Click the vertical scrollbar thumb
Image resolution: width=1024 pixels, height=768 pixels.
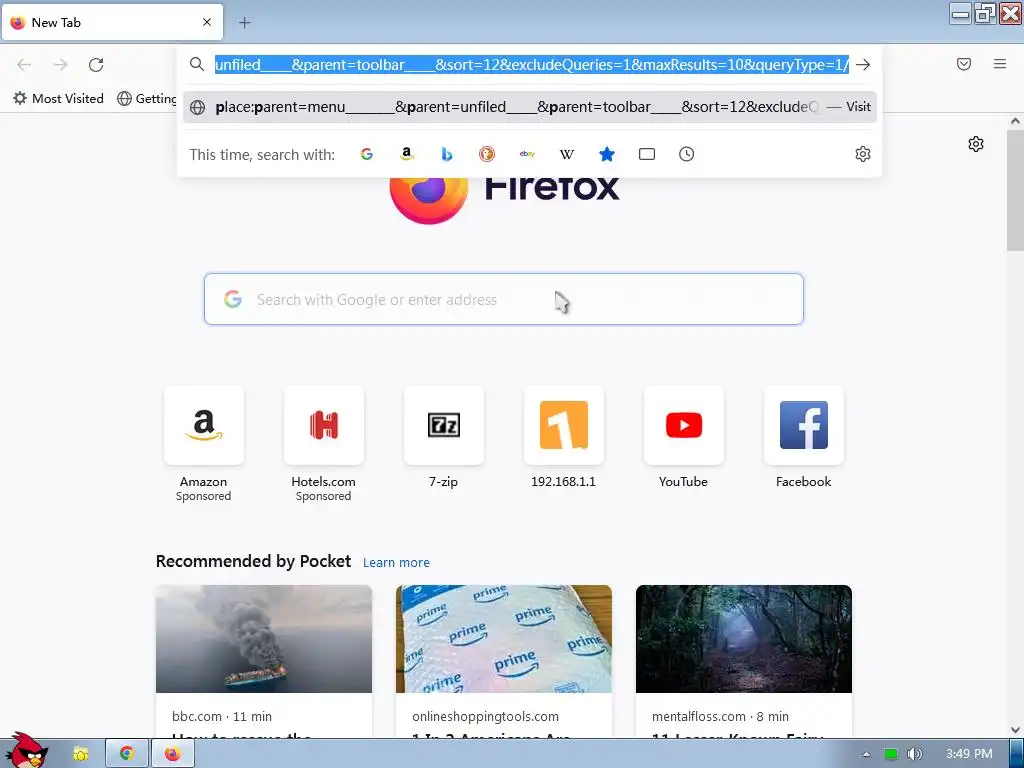1015,189
